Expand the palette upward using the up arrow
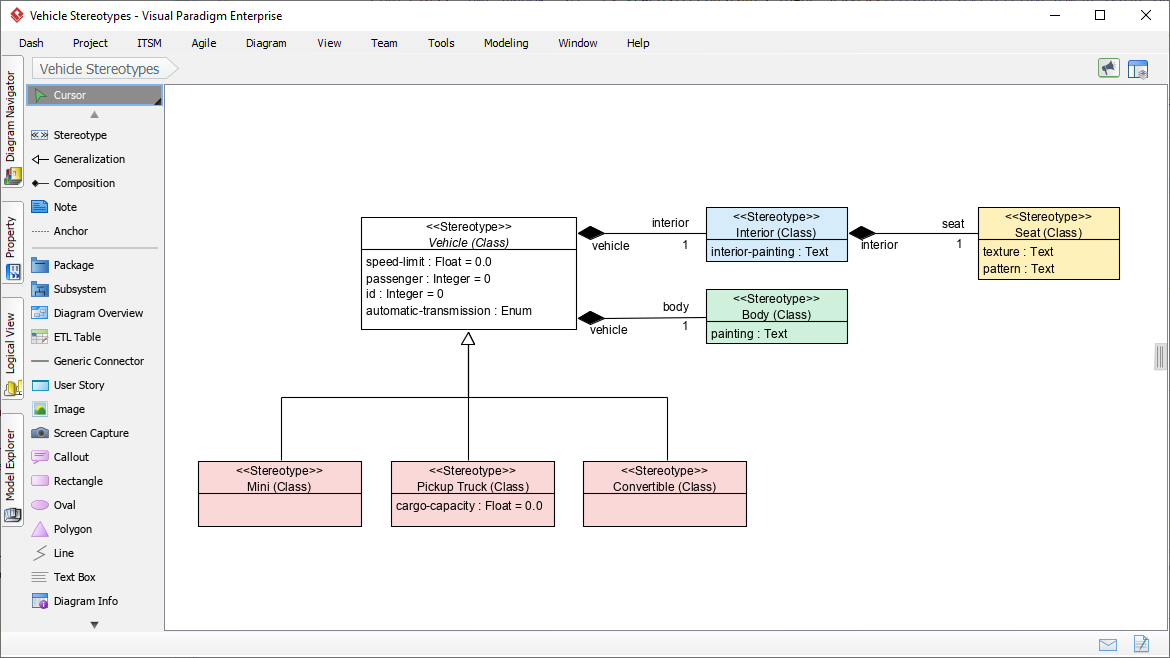1170x658 pixels. (94, 114)
